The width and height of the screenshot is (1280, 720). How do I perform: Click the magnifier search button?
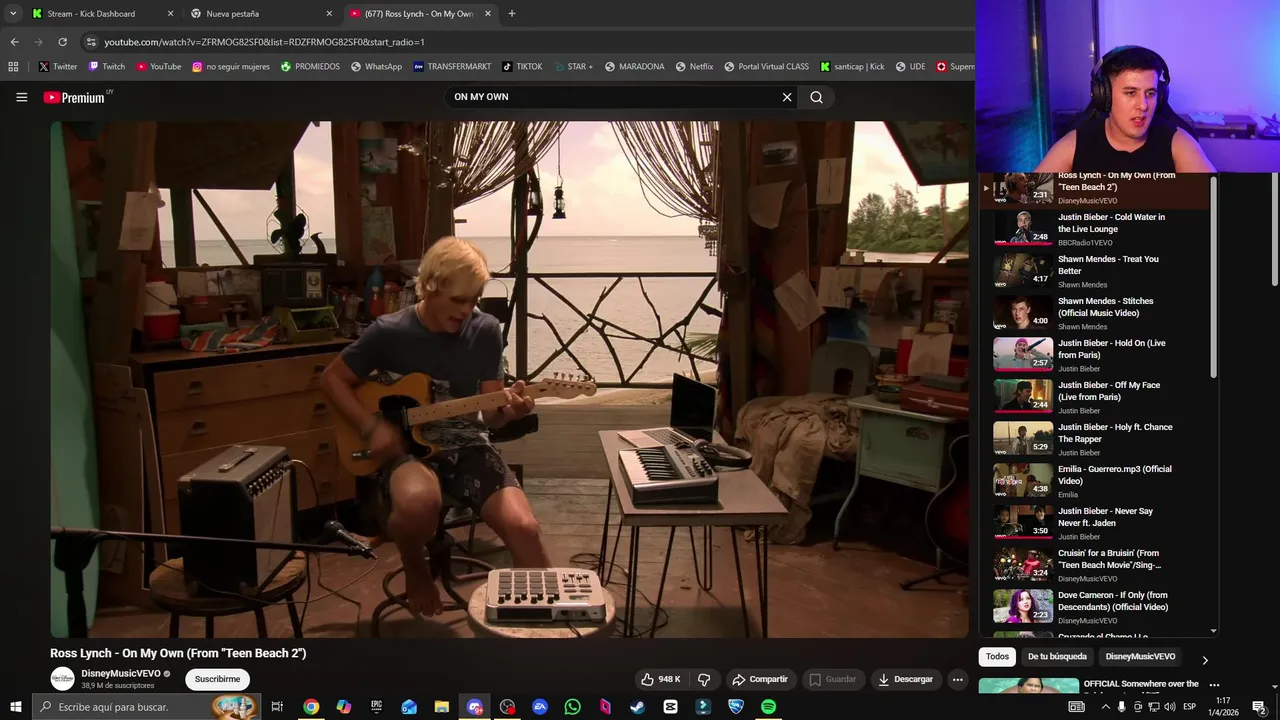click(x=816, y=97)
